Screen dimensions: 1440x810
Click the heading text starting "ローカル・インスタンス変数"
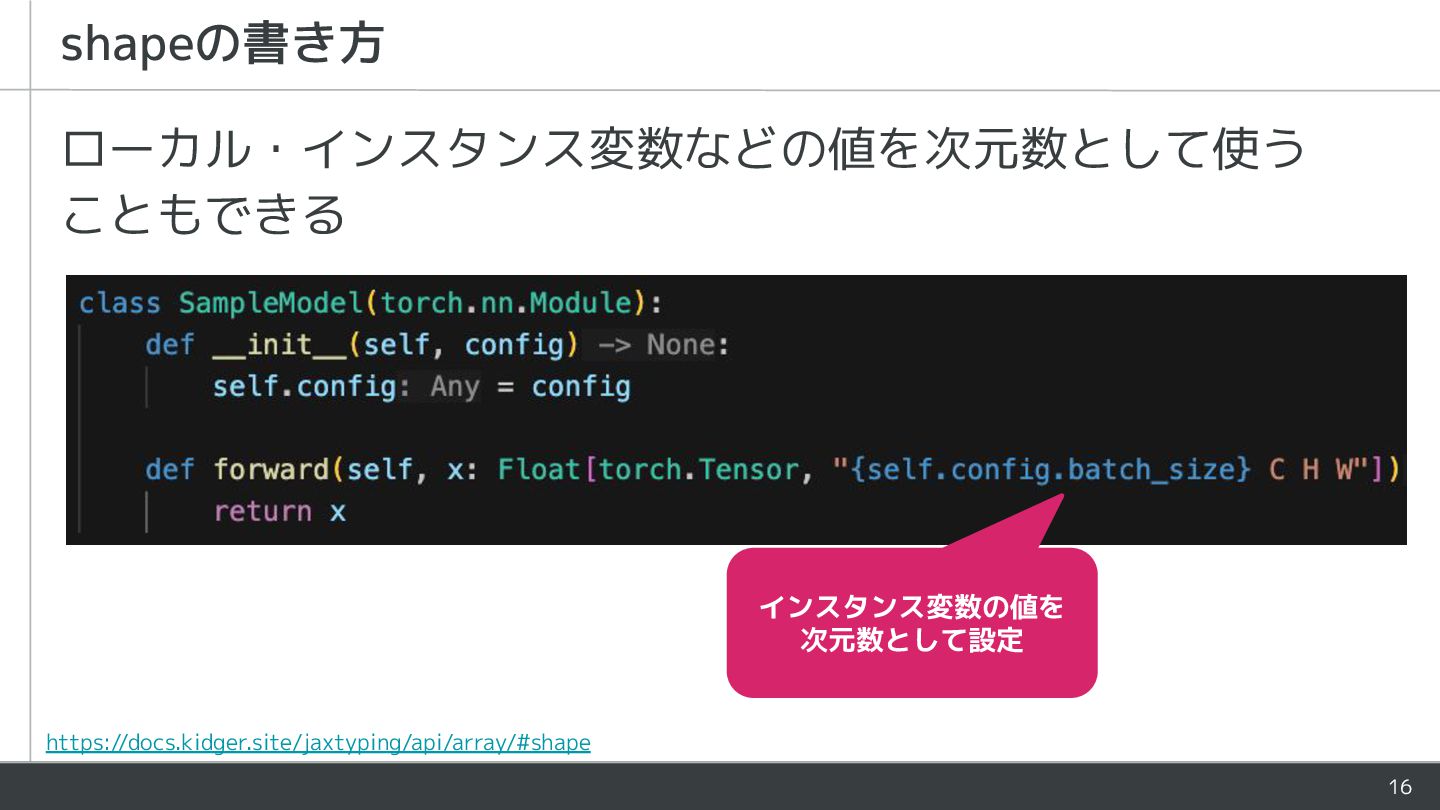[x=684, y=150]
